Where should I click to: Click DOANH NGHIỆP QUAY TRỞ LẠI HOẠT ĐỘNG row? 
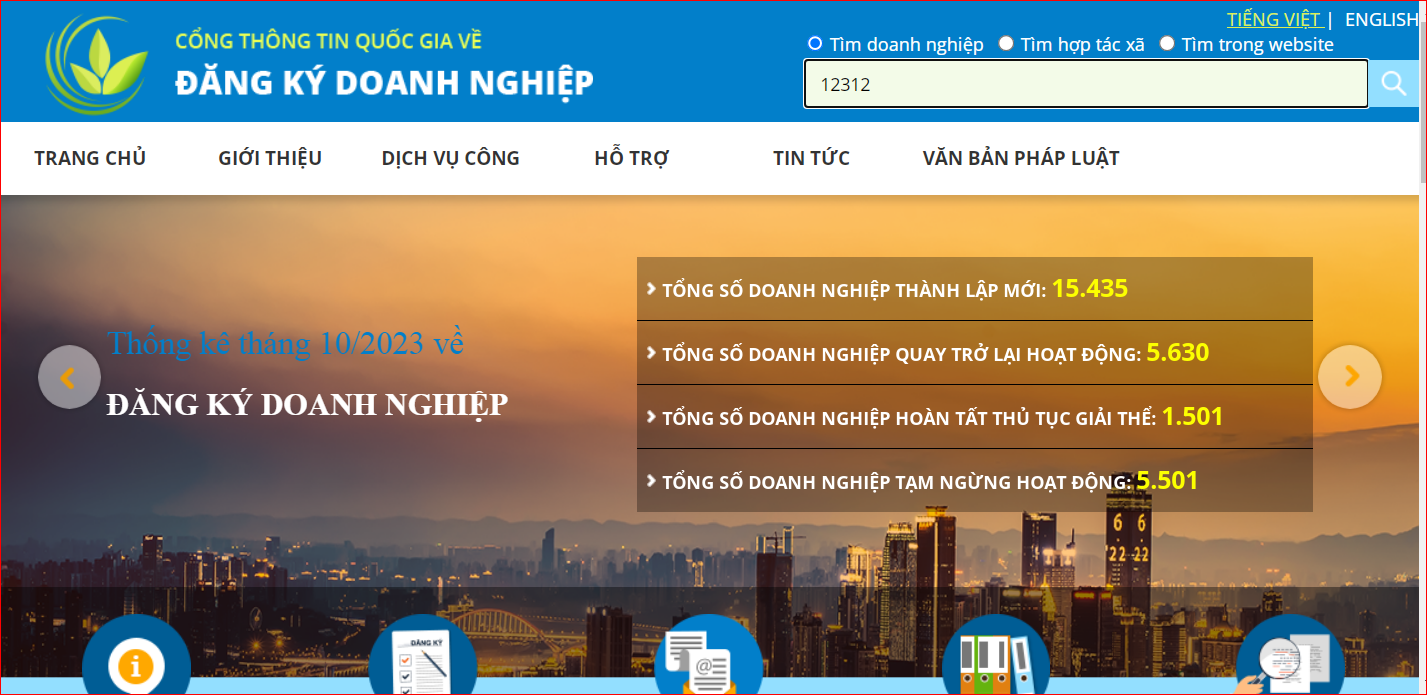pyautogui.click(x=975, y=353)
